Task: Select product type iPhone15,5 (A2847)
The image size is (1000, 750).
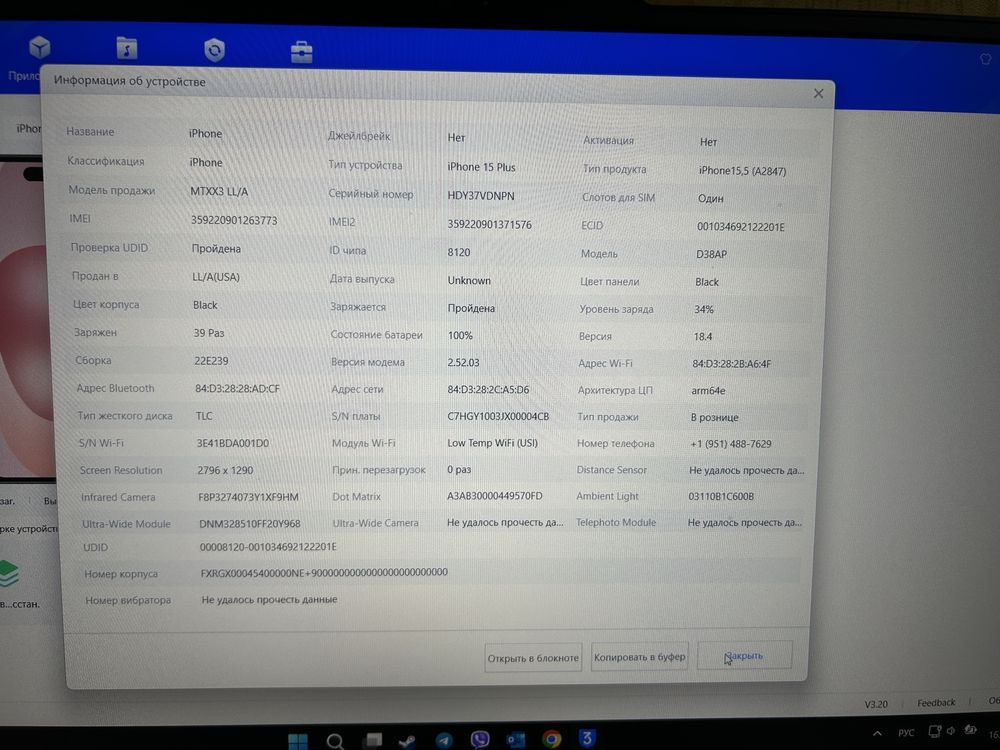Action: tap(742, 171)
